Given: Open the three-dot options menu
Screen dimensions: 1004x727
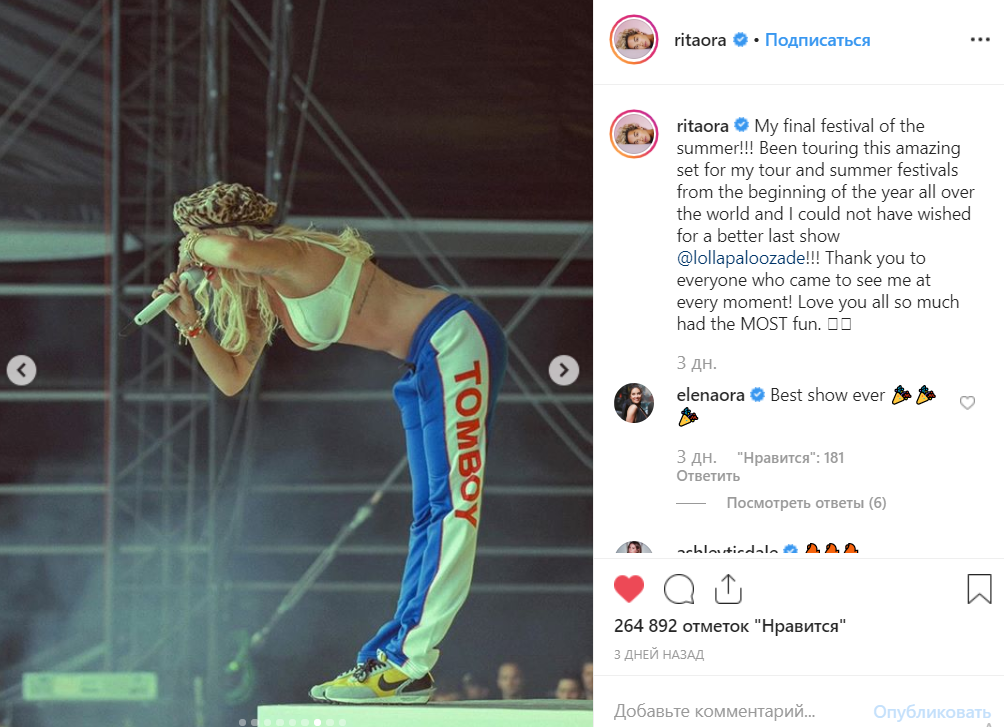Looking at the screenshot, I should pyautogui.click(x=980, y=40).
